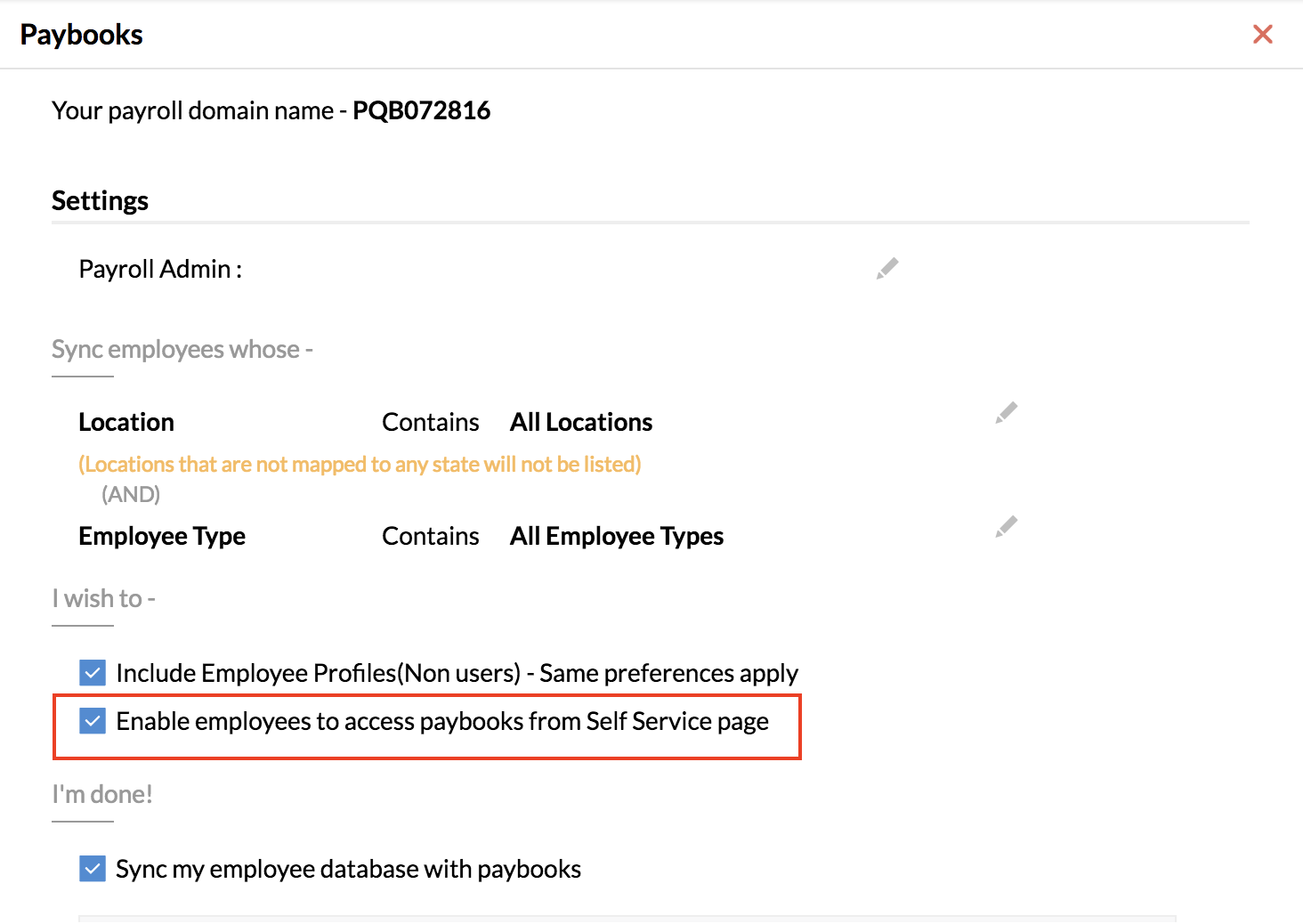Edit the Payroll Admin with pencil icon

pyautogui.click(x=887, y=268)
